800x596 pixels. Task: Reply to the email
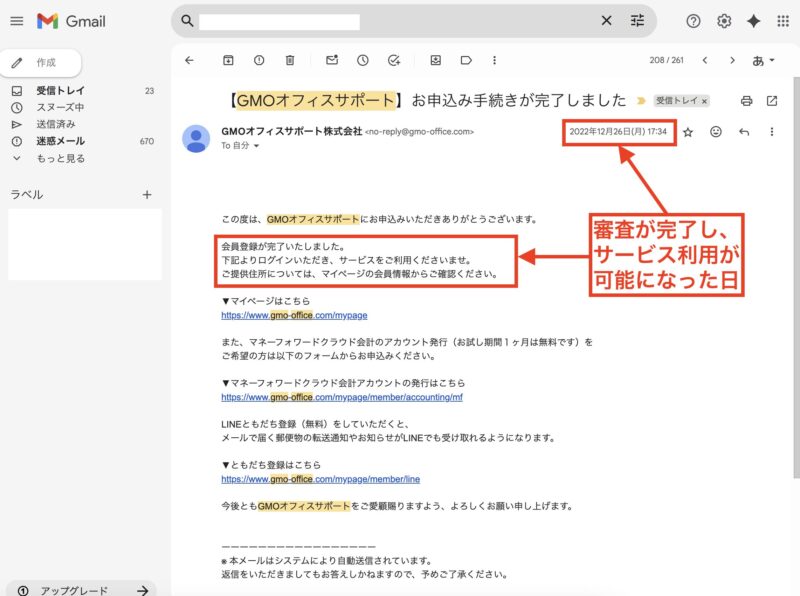[744, 132]
